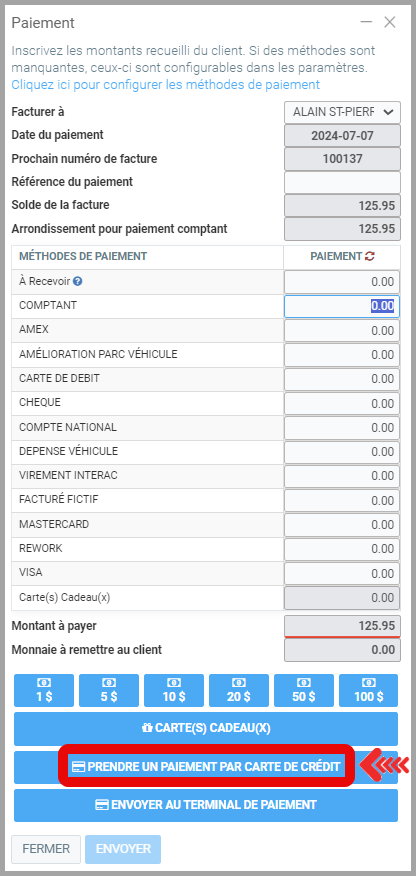
Task: Add a 10 $ cash bill amount
Action: click(x=174, y=691)
